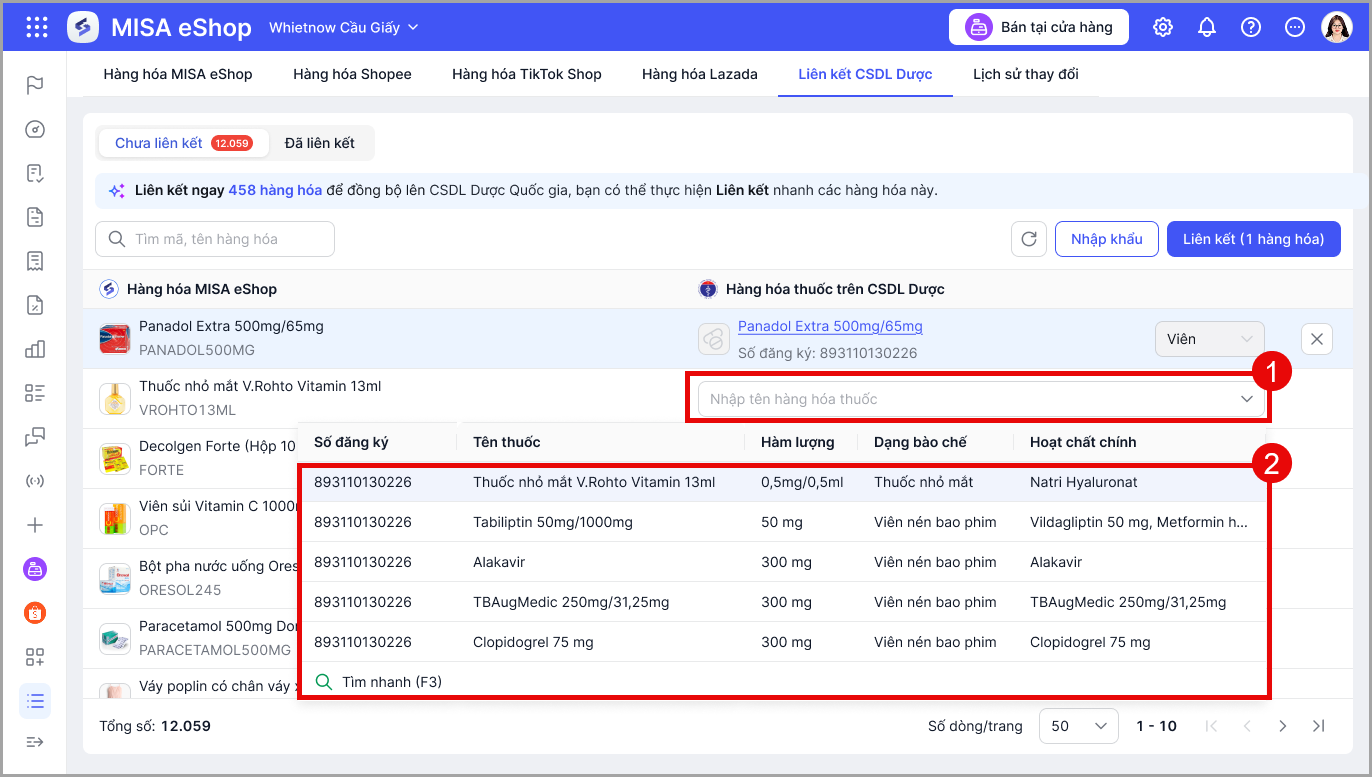Open the checklist document sidebar icon
The image size is (1372, 777).
[x=35, y=173]
